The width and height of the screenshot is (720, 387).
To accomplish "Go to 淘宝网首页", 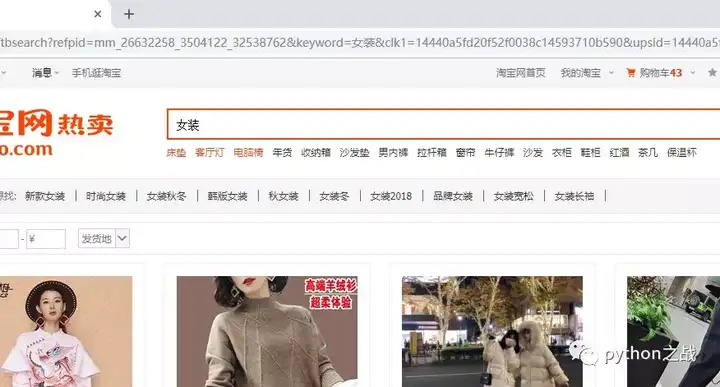I will pyautogui.click(x=521, y=73).
